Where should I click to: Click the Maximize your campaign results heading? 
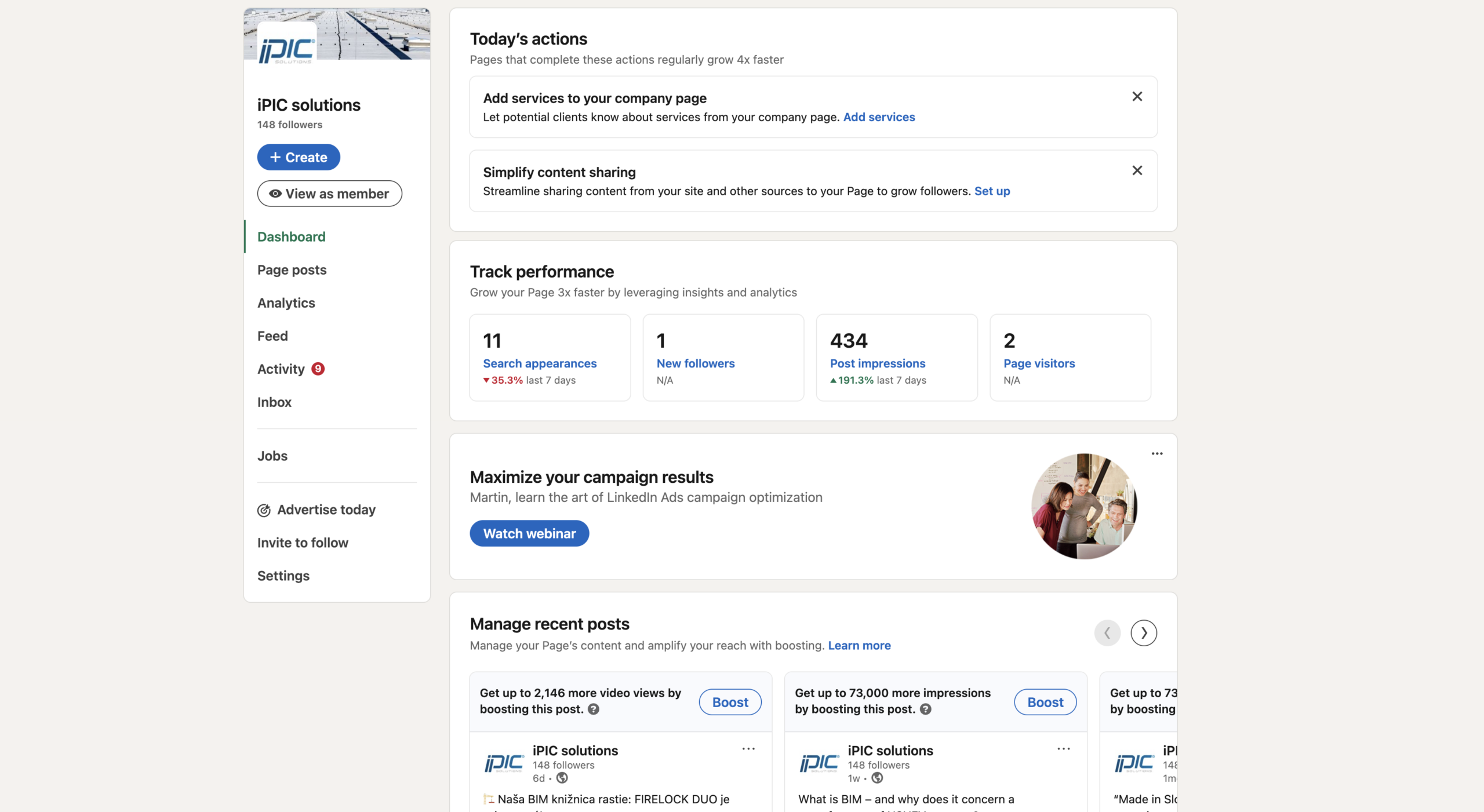tap(591, 477)
